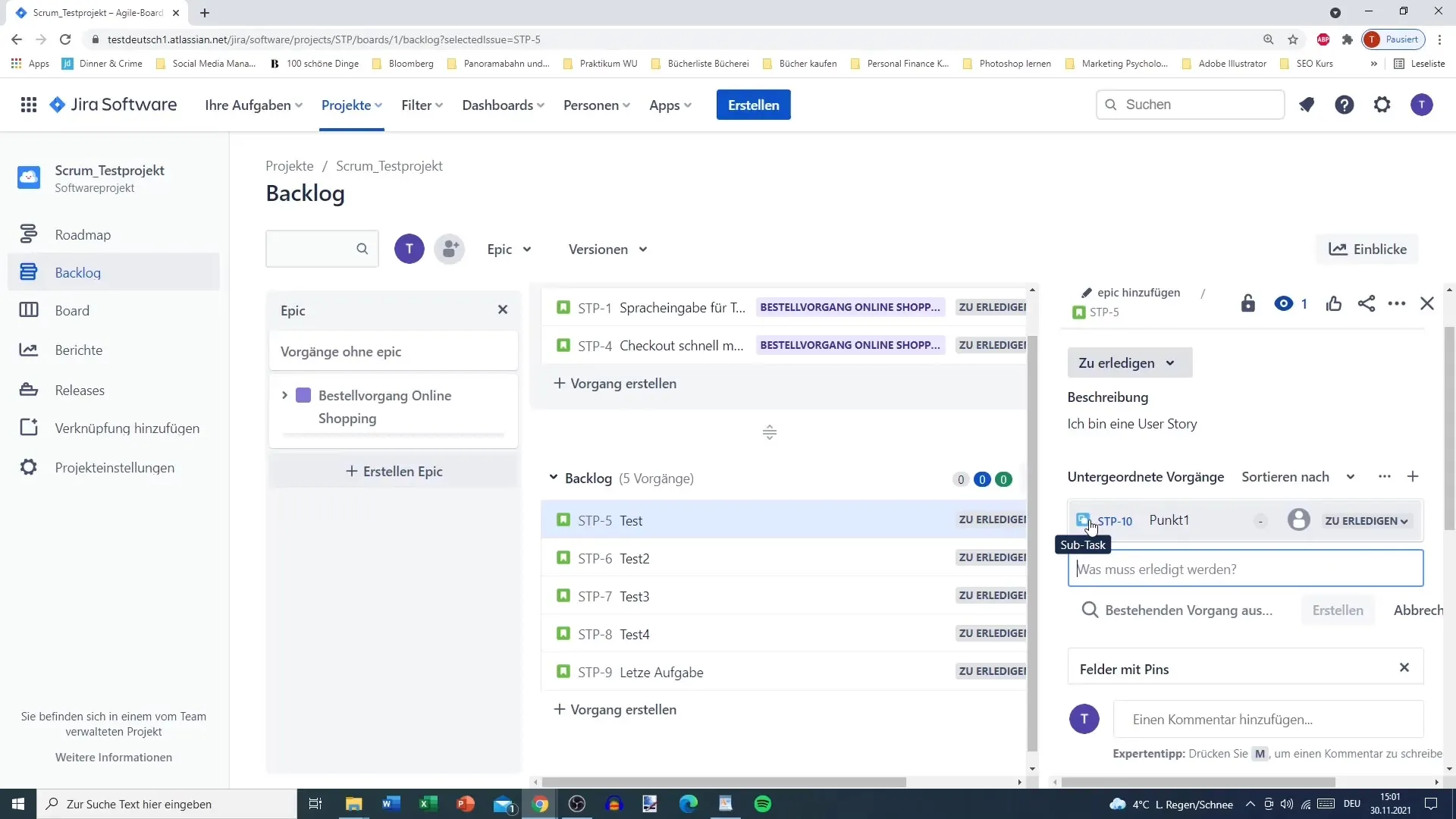Reload the browser page
Image resolution: width=1456 pixels, height=819 pixels.
[x=65, y=39]
